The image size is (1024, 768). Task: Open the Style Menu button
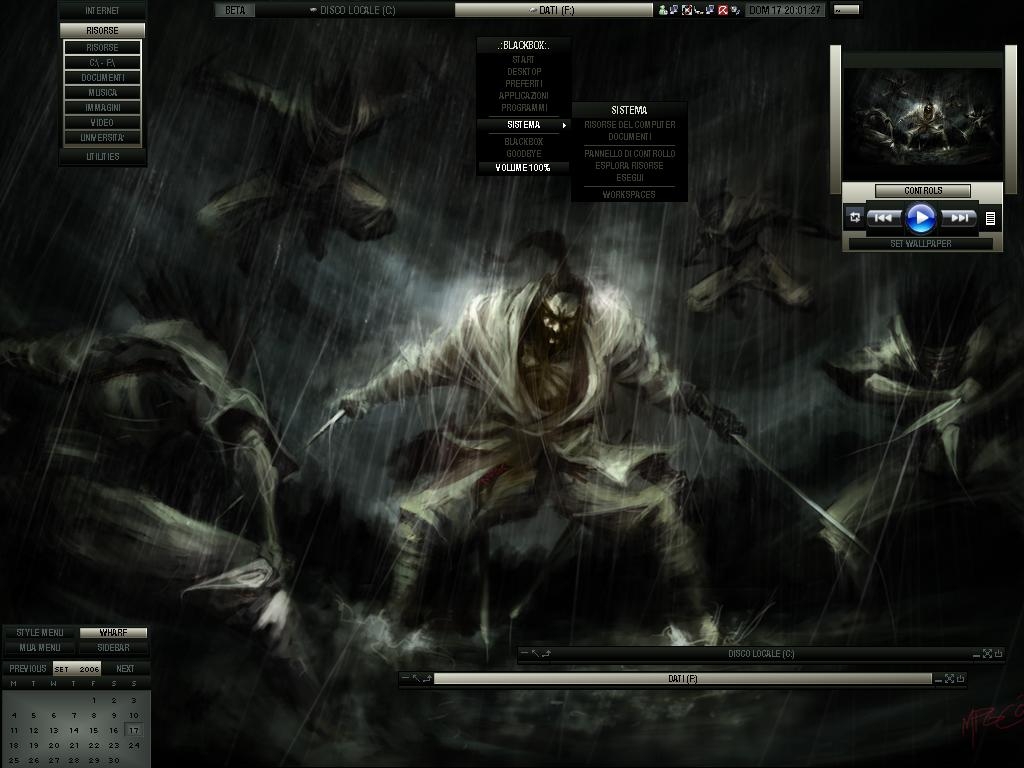tap(40, 633)
